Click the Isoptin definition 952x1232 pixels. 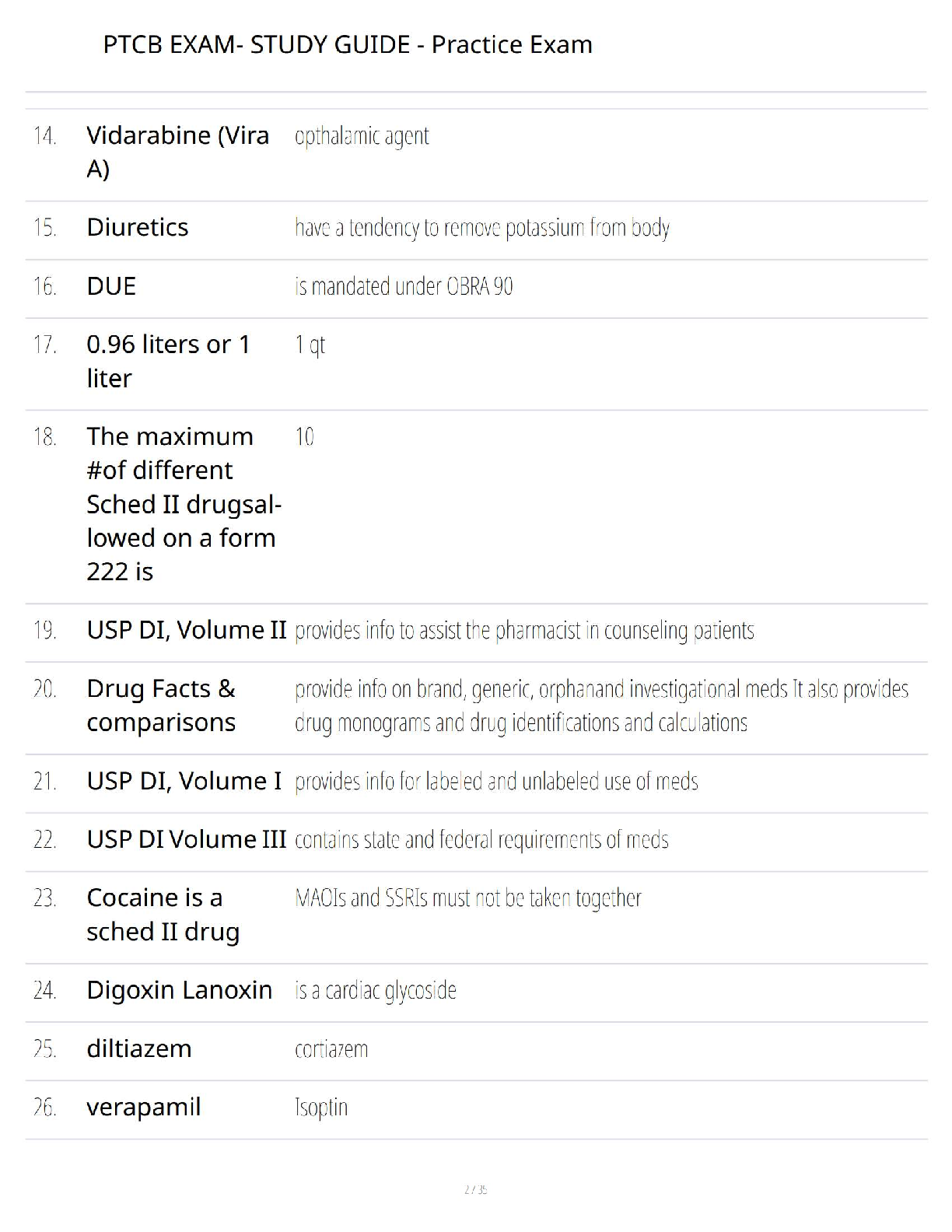click(321, 1108)
